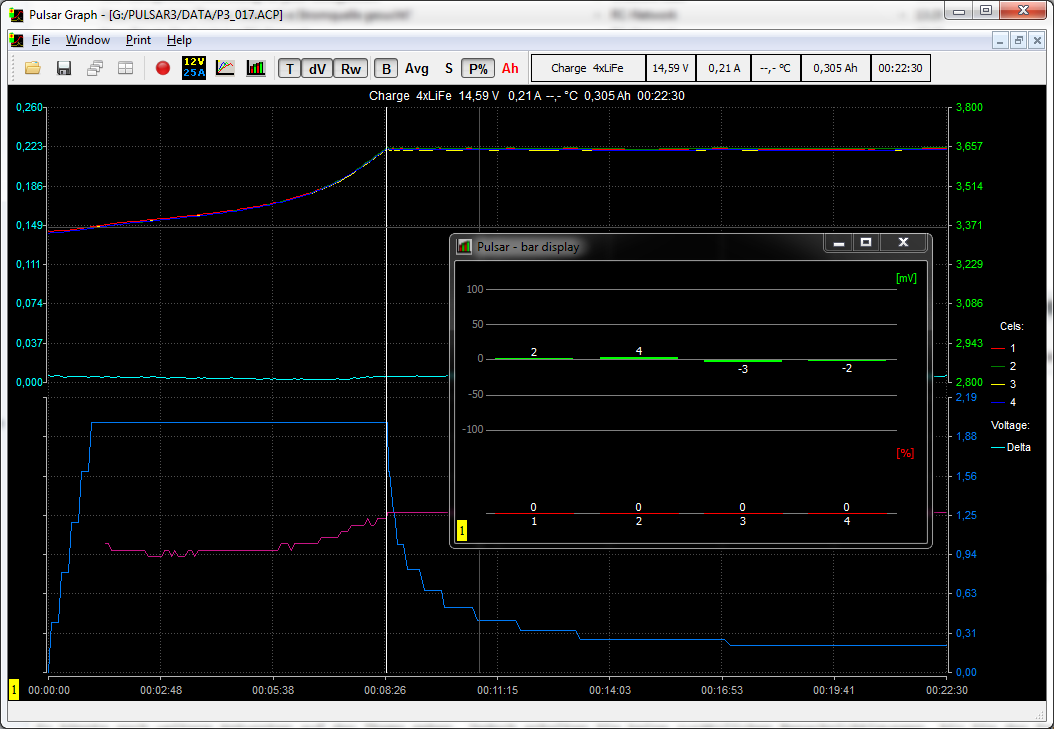Click the 14,59 V voltage field
1054x729 pixels.
[671, 68]
